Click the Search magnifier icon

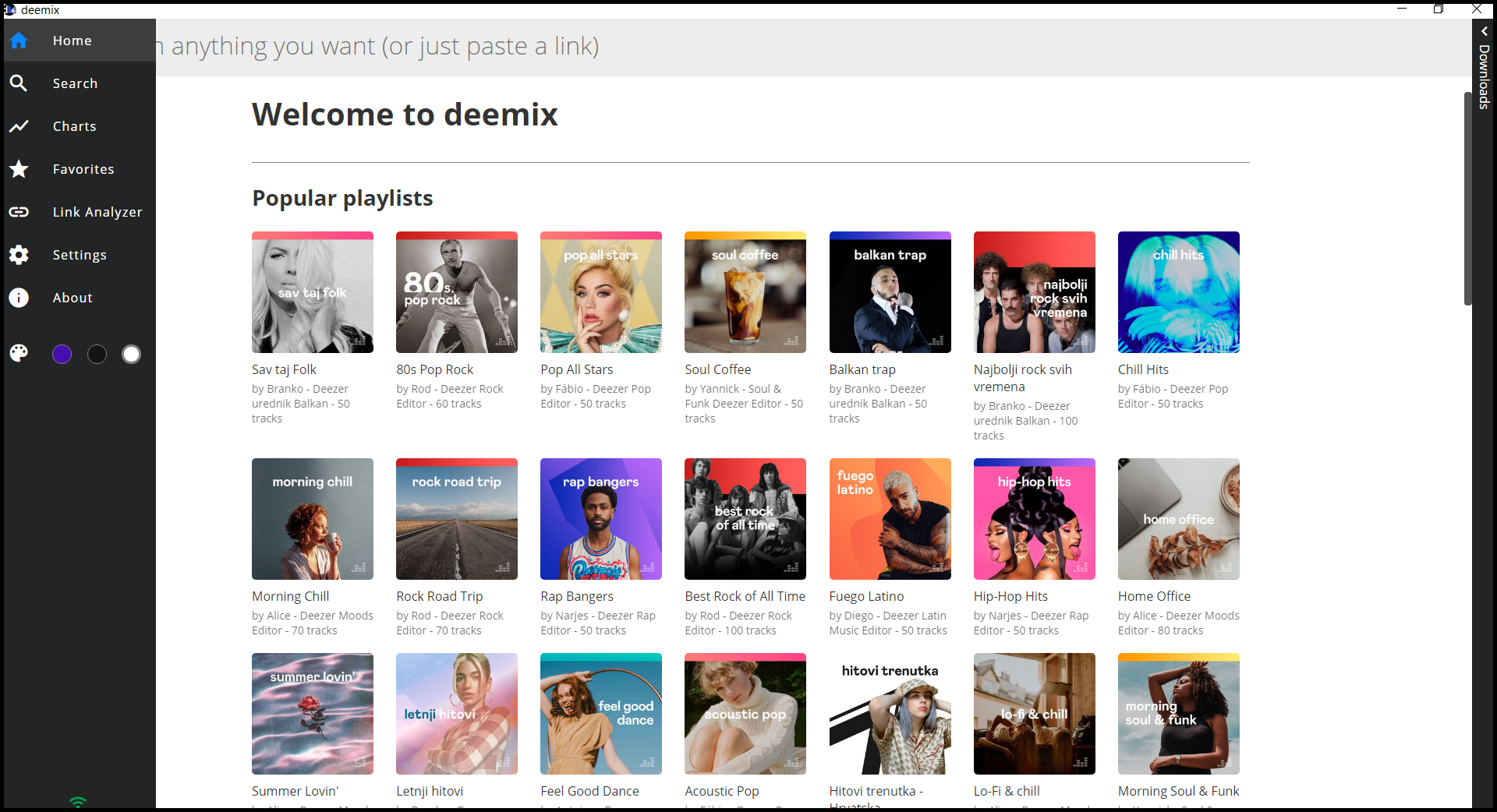19,83
